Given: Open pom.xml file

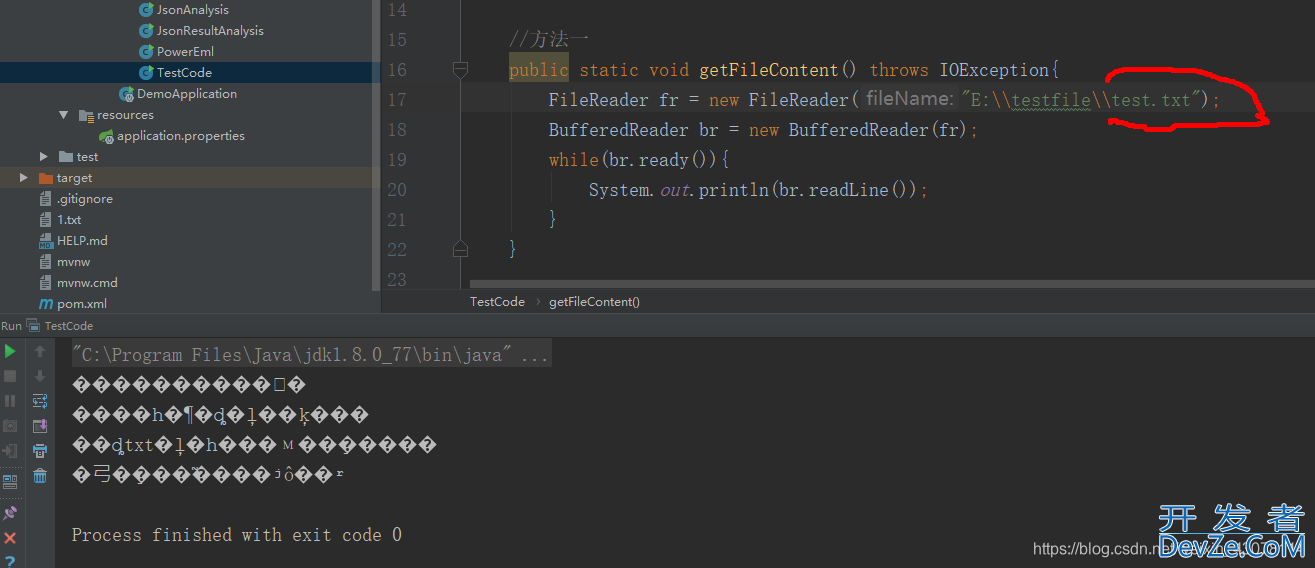Looking at the screenshot, I should click(82, 304).
